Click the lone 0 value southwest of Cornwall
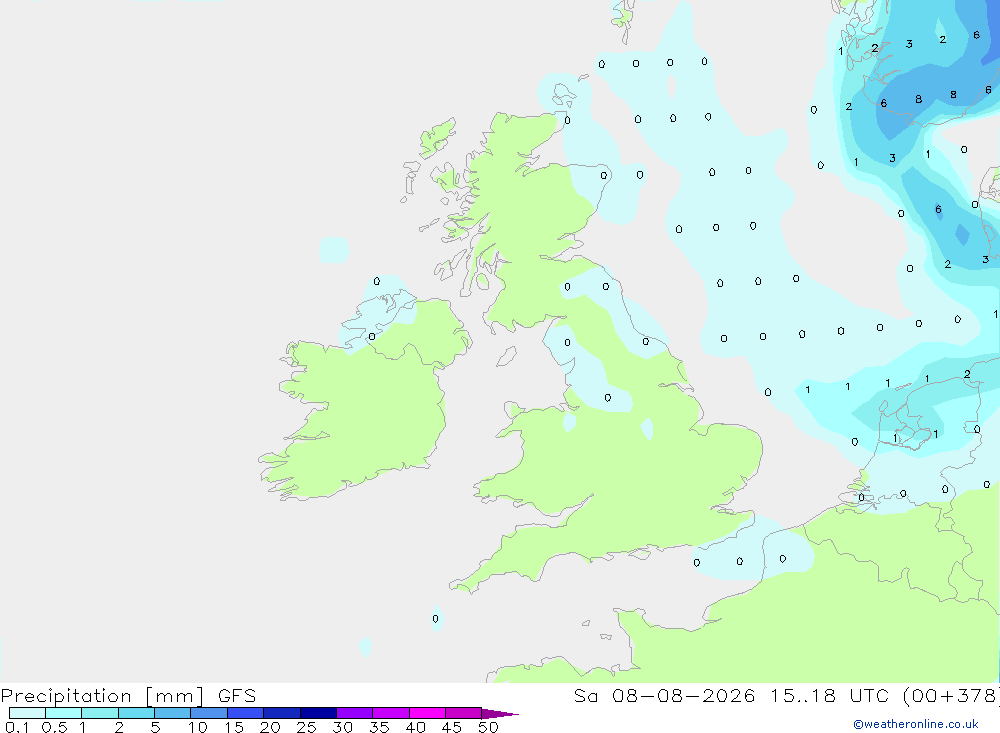1000x733 pixels. pyautogui.click(x=436, y=619)
